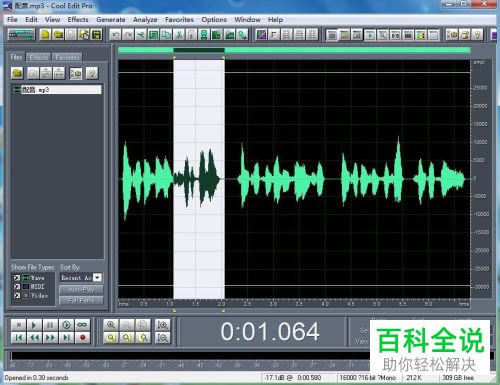This screenshot has height=385, width=500.
Task: Open the Edit menu
Action: (x=31, y=20)
